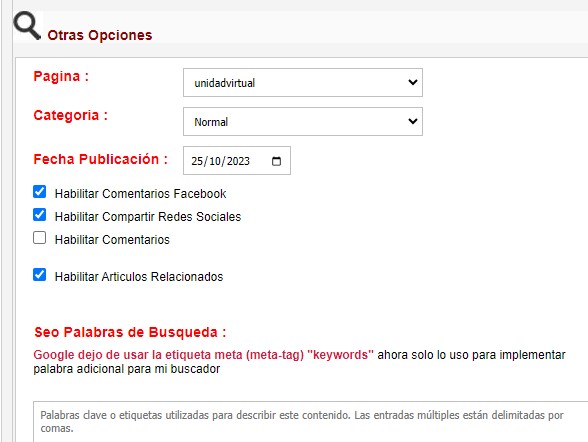This screenshot has height=442, width=588.
Task: Select the year 2023 in the date field
Action: [x=238, y=161]
